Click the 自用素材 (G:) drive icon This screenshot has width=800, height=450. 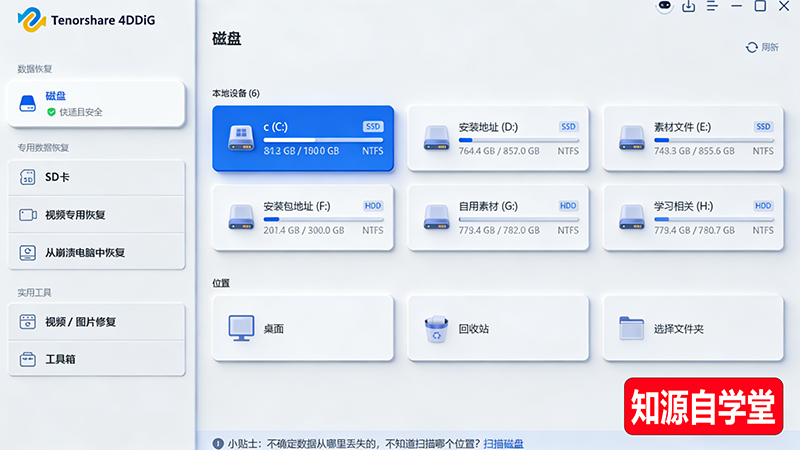click(x=436, y=217)
